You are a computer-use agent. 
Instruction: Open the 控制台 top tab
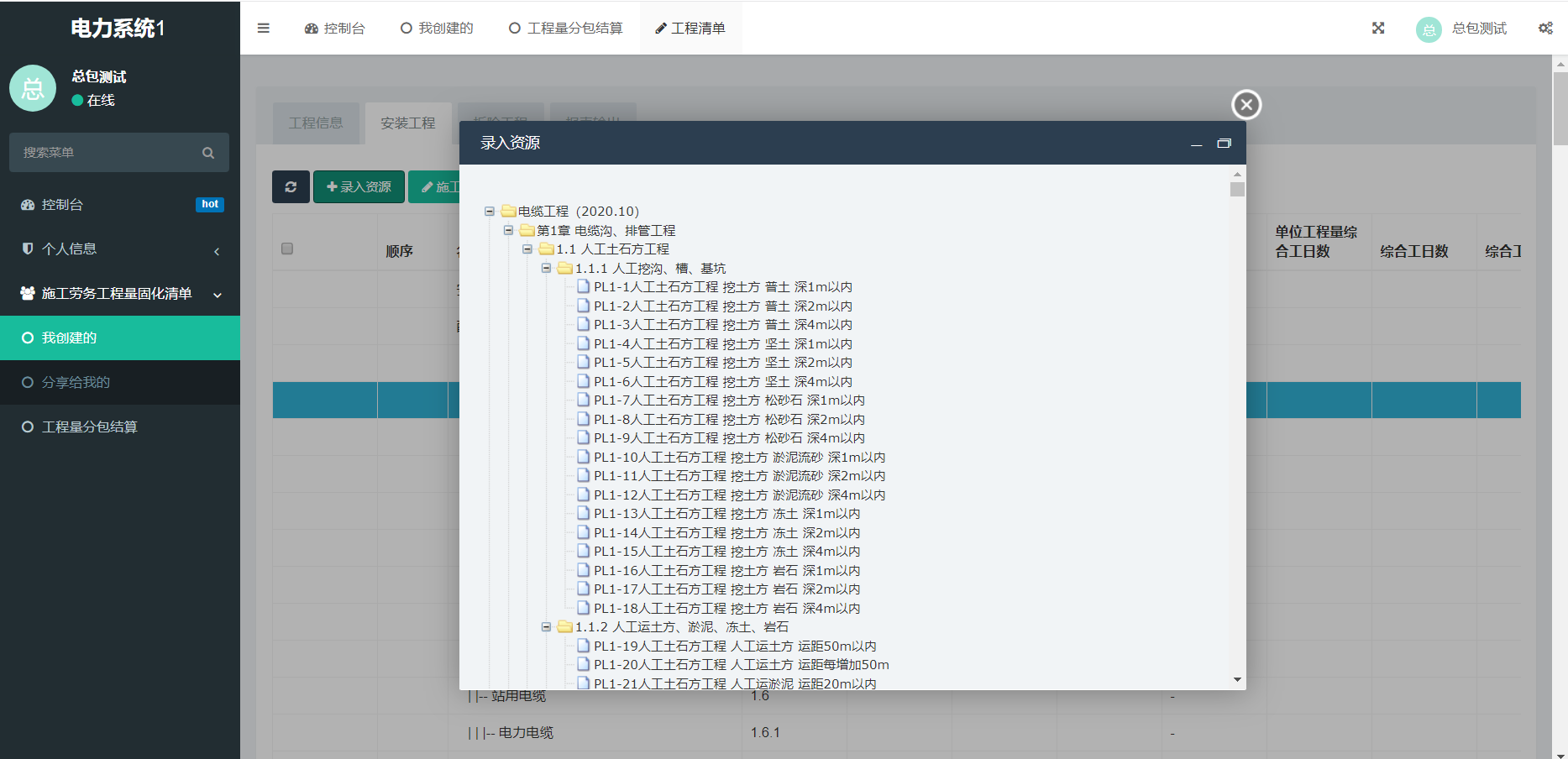pyautogui.click(x=334, y=28)
